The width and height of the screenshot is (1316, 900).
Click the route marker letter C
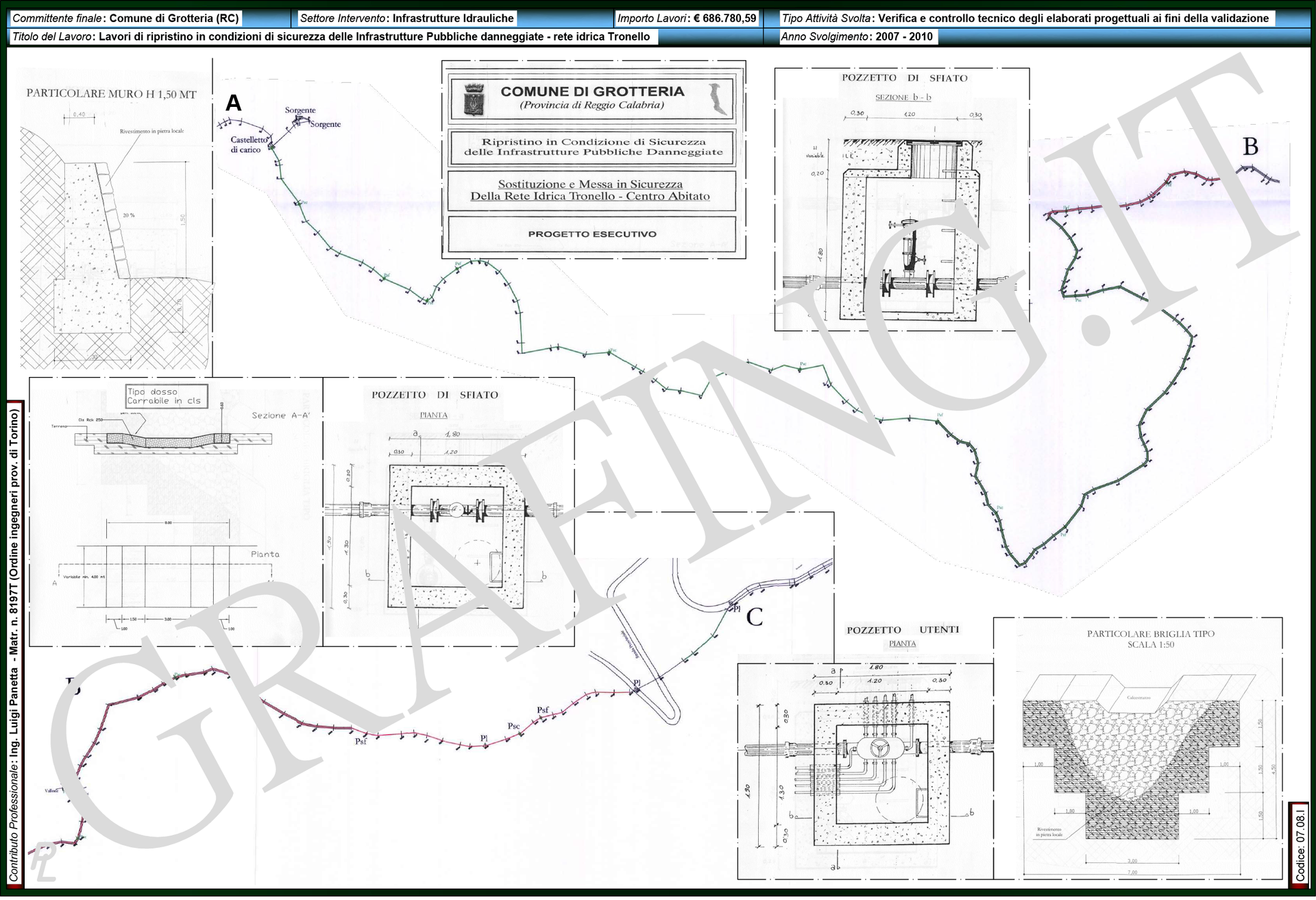[754, 618]
